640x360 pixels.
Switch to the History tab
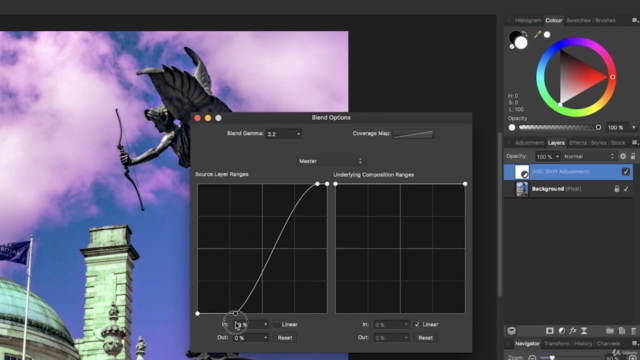point(583,344)
